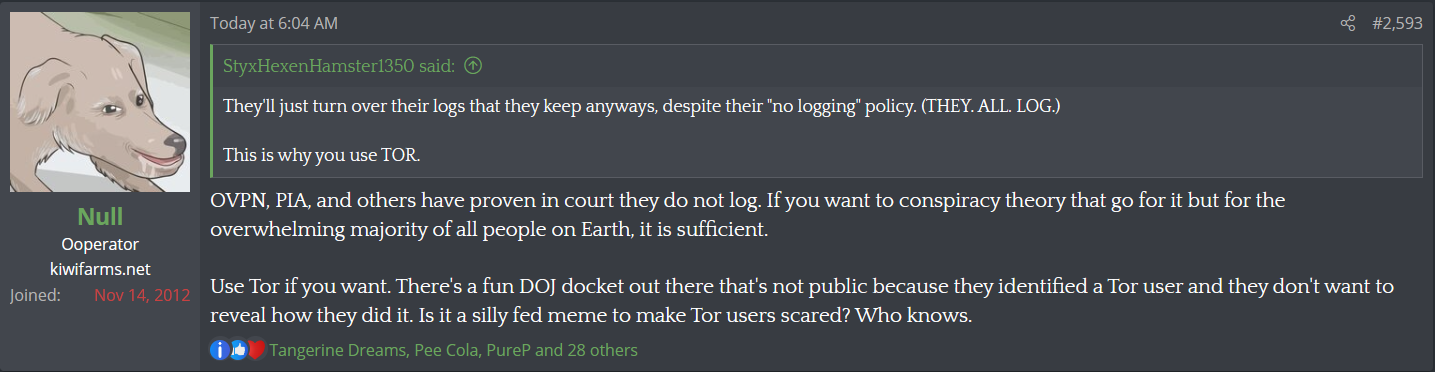Click the share icon beside post number
The width and height of the screenshot is (1435, 372).
coord(1348,23)
